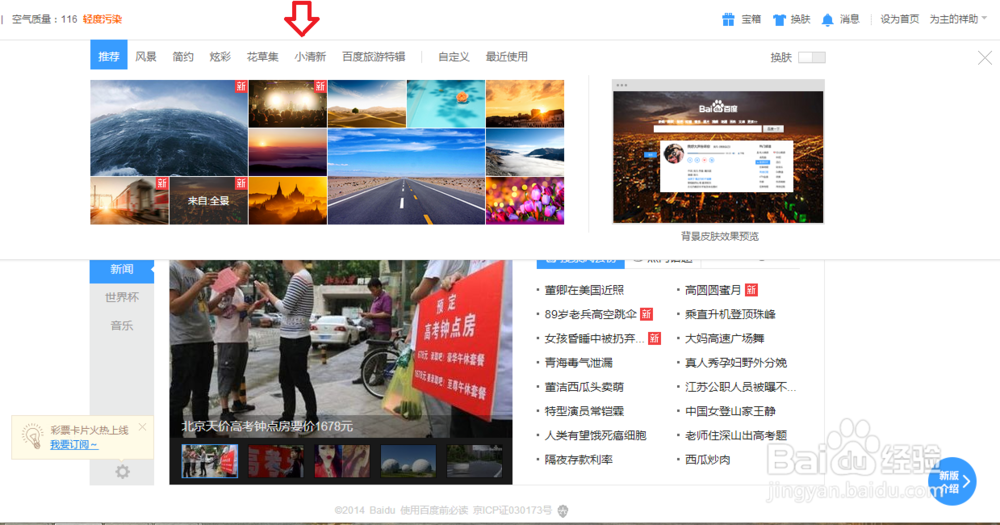Select carousel thumbnail of white domes
The width and height of the screenshot is (1000, 525).
click(x=408, y=461)
